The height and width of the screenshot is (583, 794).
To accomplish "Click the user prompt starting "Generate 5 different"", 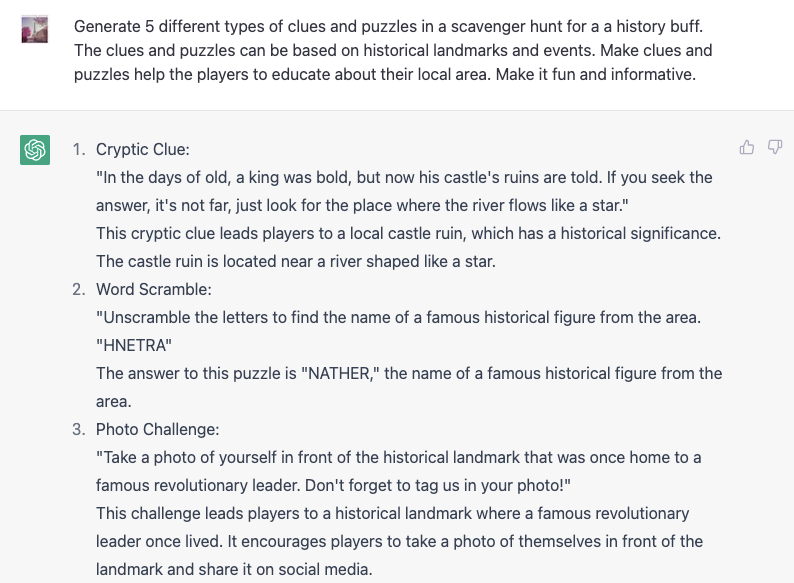I will (393, 50).
